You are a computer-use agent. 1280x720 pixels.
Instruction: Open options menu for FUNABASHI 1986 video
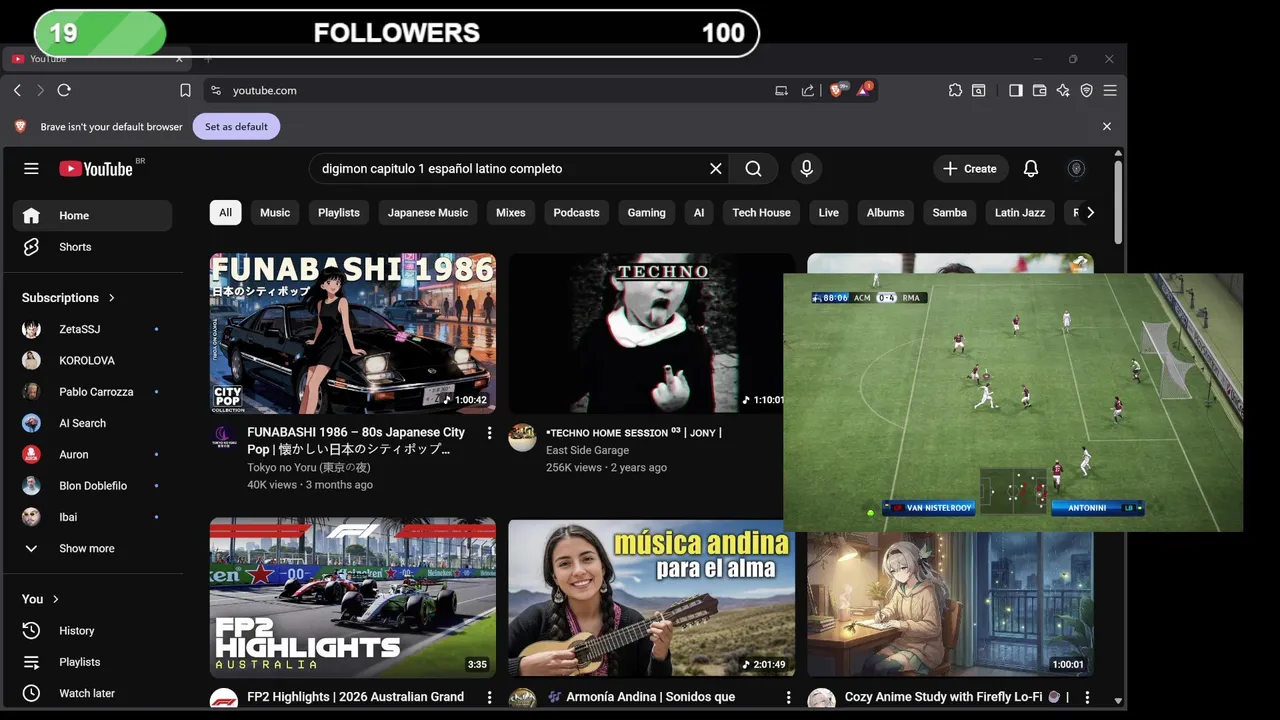click(x=489, y=433)
